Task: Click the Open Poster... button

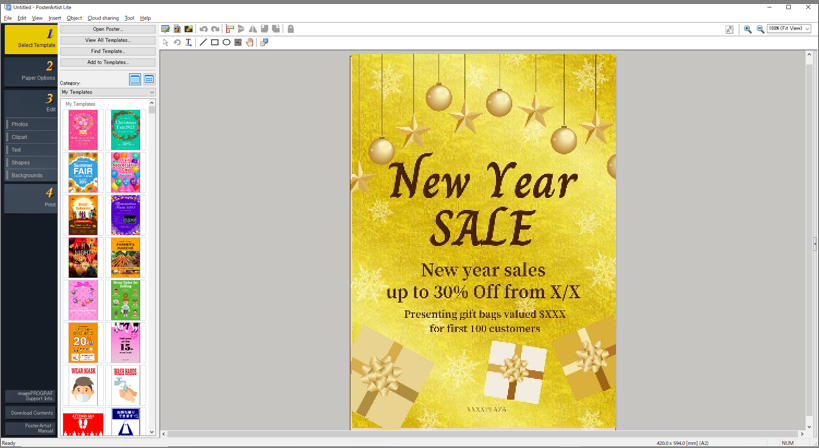Action: tap(108, 29)
